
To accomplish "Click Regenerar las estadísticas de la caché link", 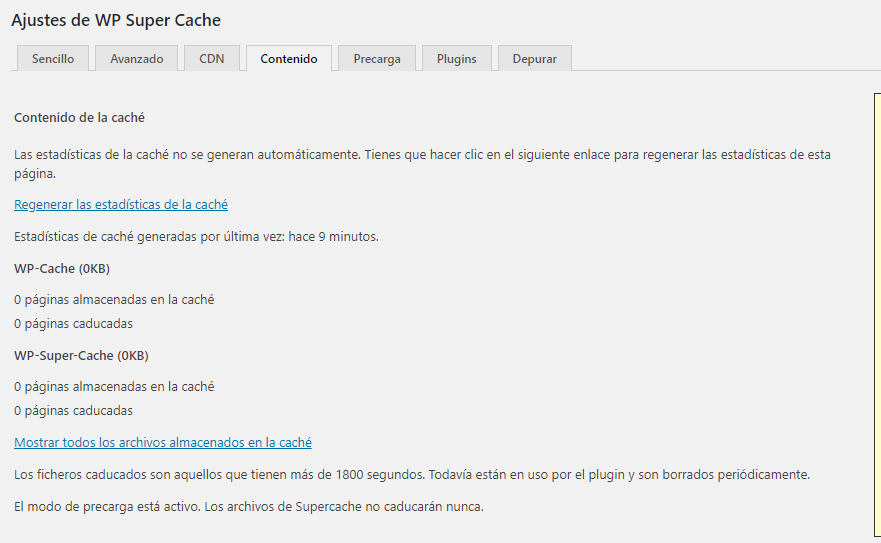I will pyautogui.click(x=121, y=205).
